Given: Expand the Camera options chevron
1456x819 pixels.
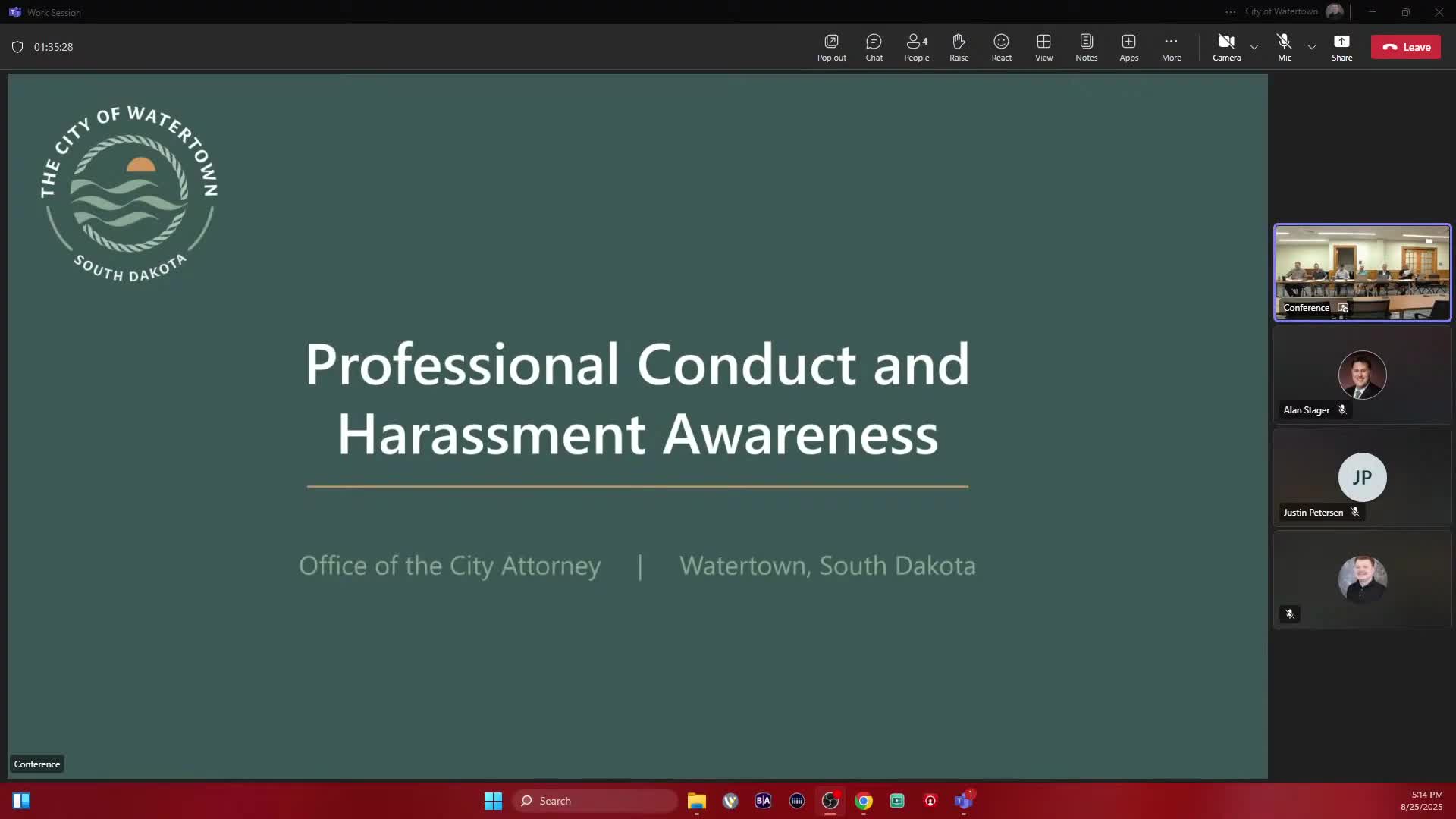Looking at the screenshot, I should tap(1254, 47).
